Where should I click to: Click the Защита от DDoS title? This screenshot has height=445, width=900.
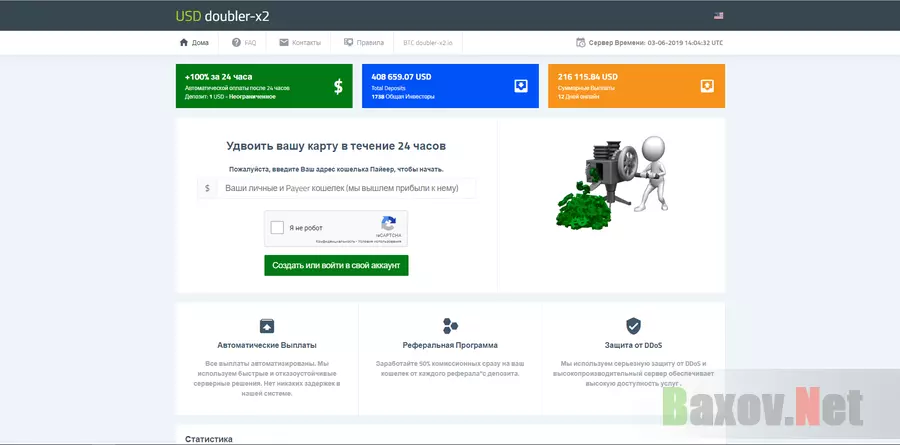click(634, 345)
